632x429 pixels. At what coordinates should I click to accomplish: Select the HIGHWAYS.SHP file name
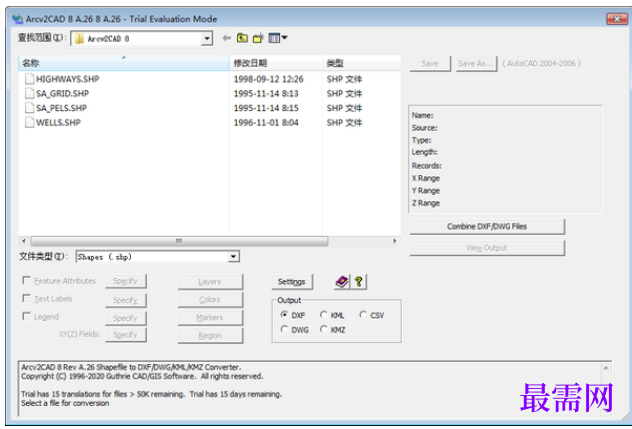pyautogui.click(x=67, y=79)
